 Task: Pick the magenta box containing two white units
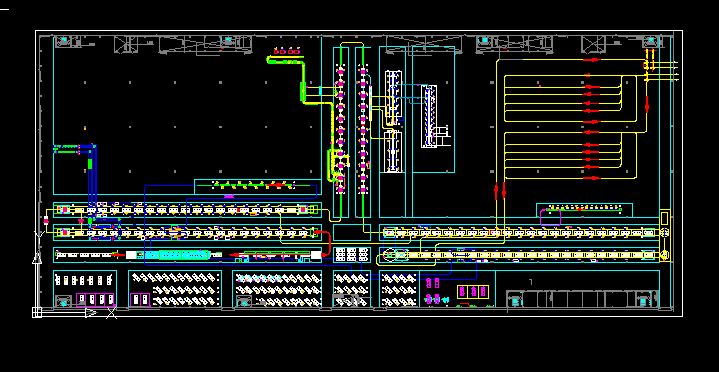(x=140, y=300)
